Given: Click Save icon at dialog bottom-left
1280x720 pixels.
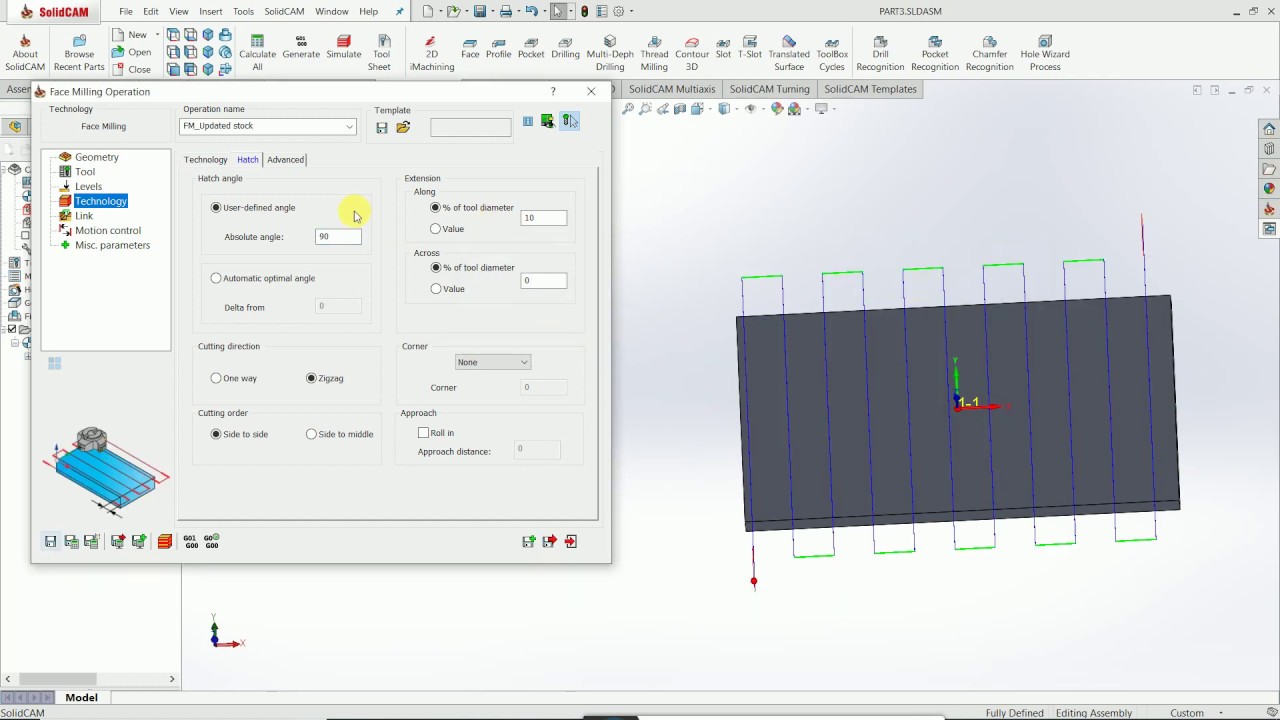Looking at the screenshot, I should pyautogui.click(x=50, y=541).
